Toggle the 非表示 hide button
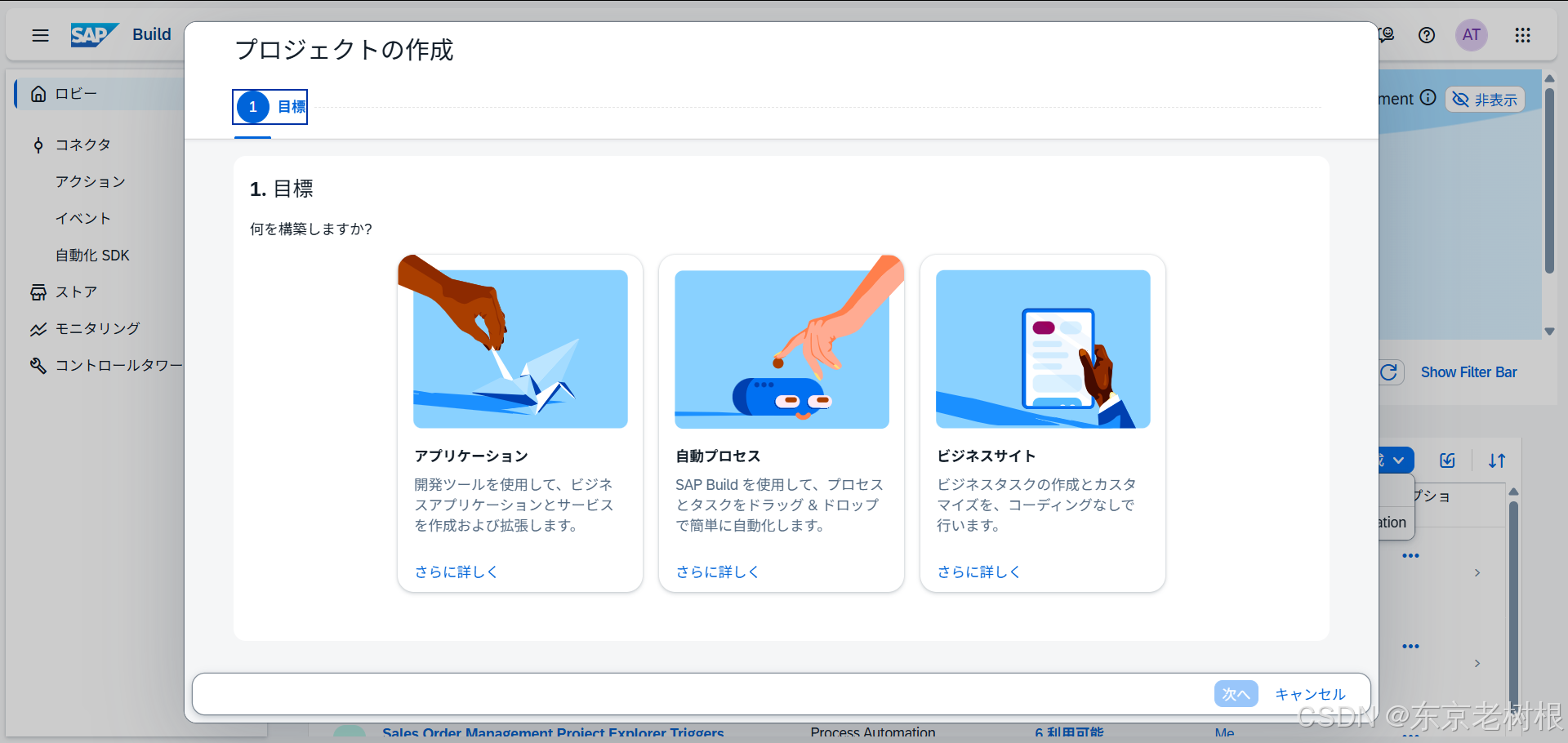 point(1486,100)
